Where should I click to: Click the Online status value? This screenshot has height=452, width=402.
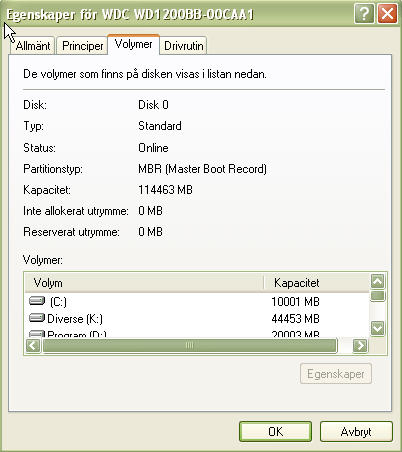click(153, 148)
